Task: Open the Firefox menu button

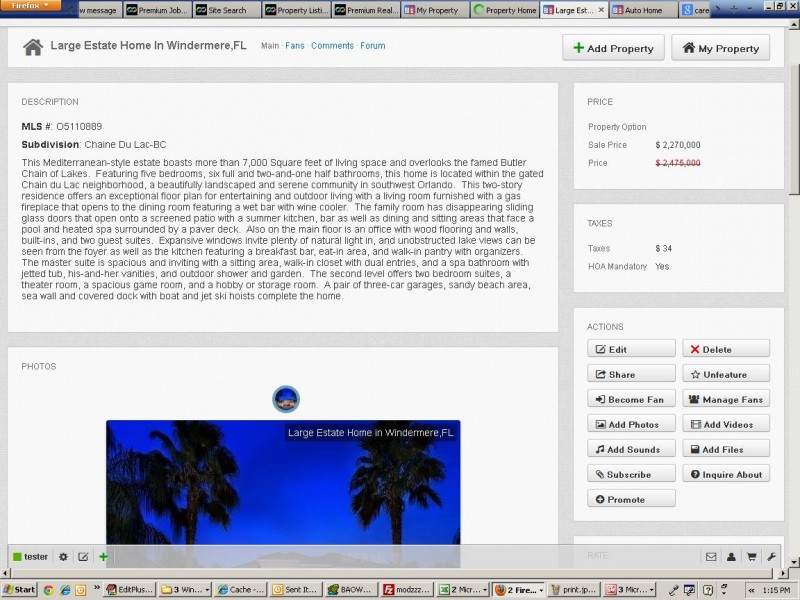Action: coord(31,6)
